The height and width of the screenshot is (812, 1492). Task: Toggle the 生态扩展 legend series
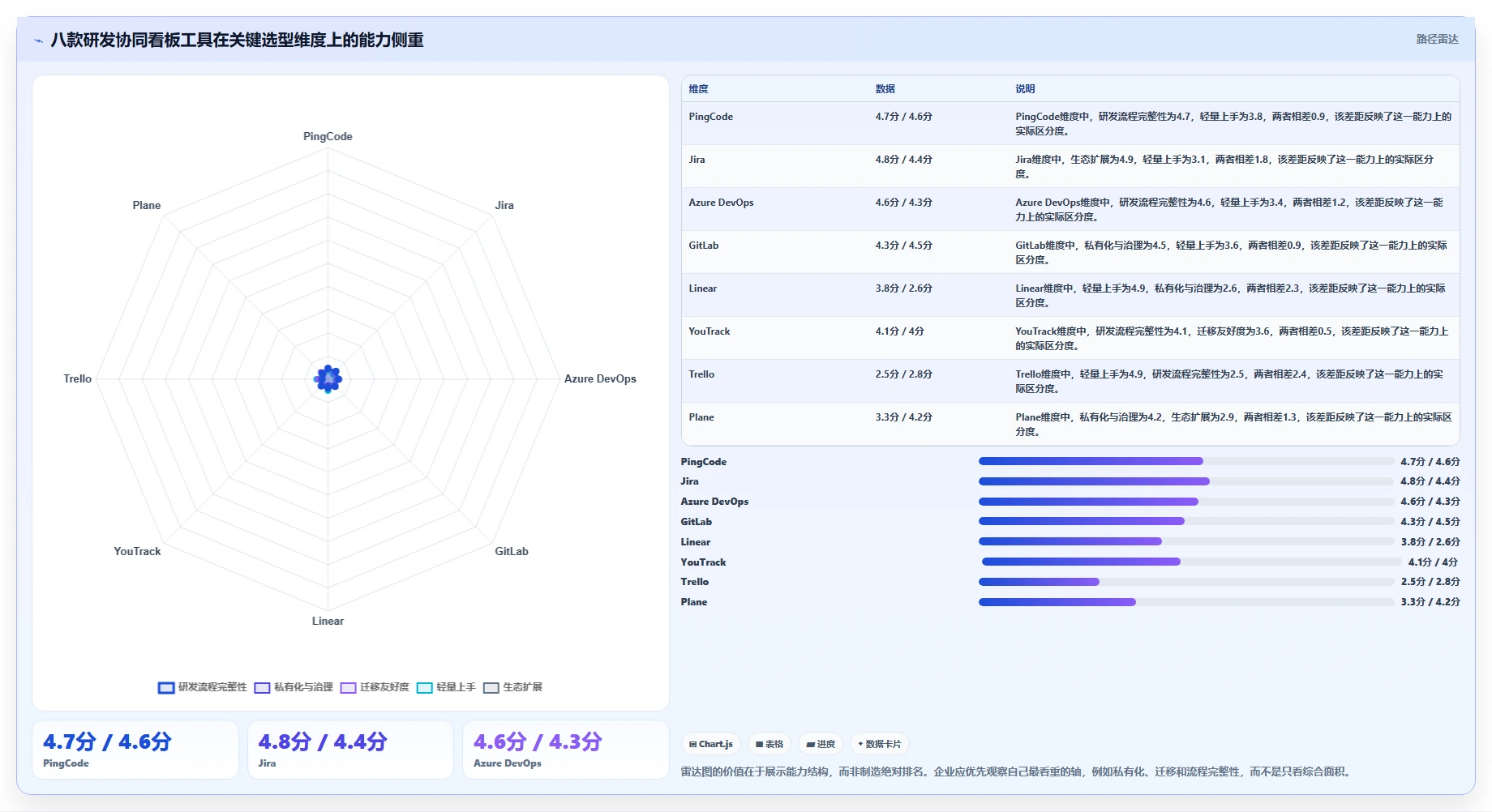pyautogui.click(x=512, y=687)
